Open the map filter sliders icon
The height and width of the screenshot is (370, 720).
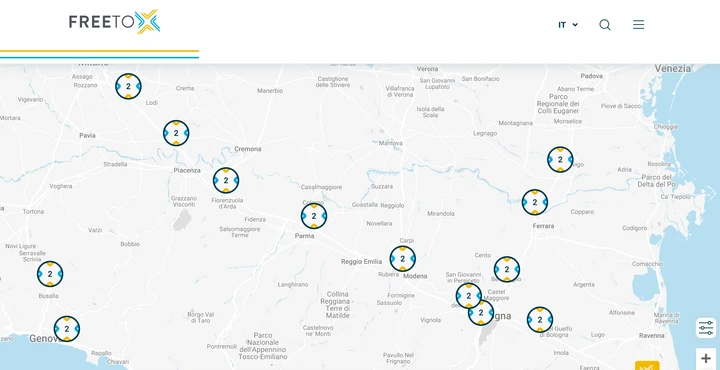[706, 328]
